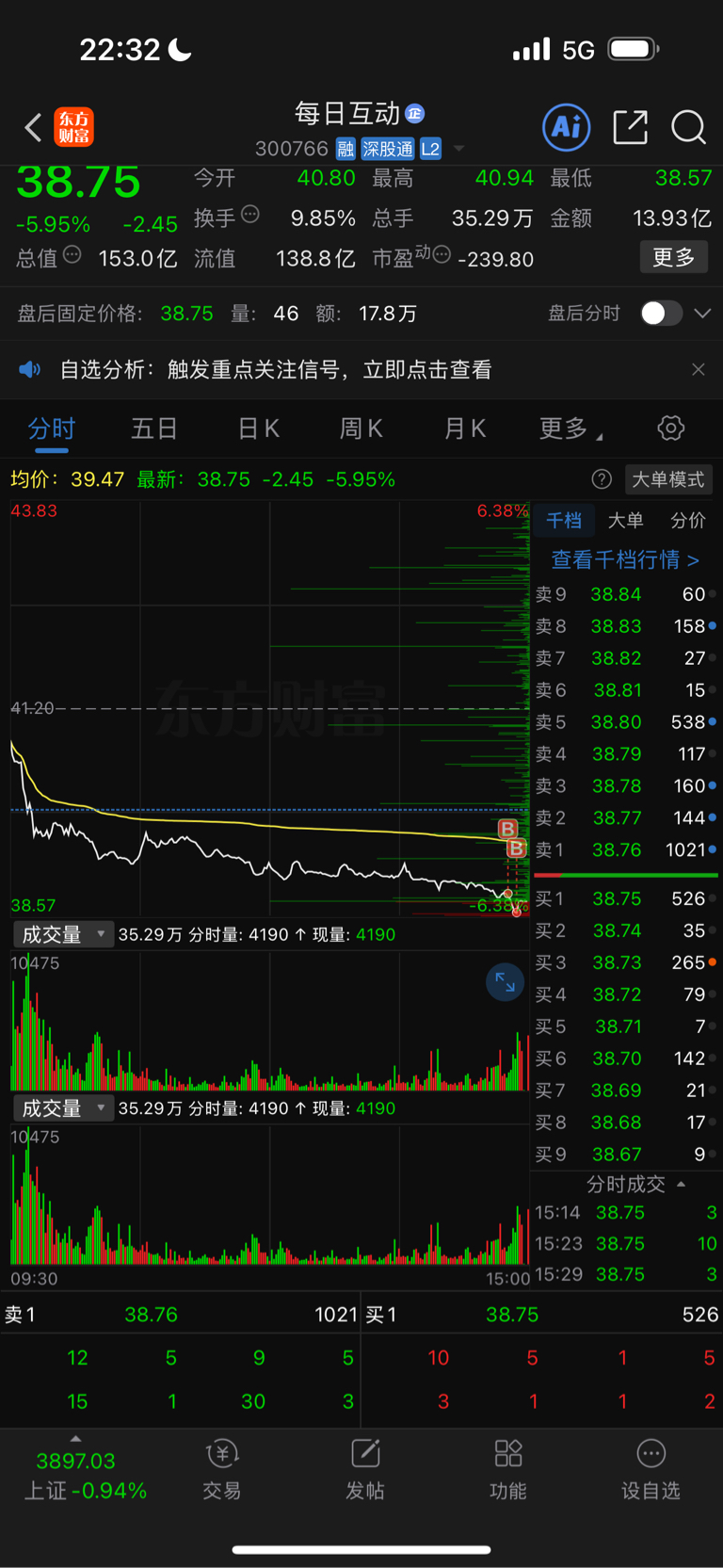Image resolution: width=723 pixels, height=1568 pixels.
Task: Dismiss the 自选分析 notification banner
Action: (x=698, y=369)
